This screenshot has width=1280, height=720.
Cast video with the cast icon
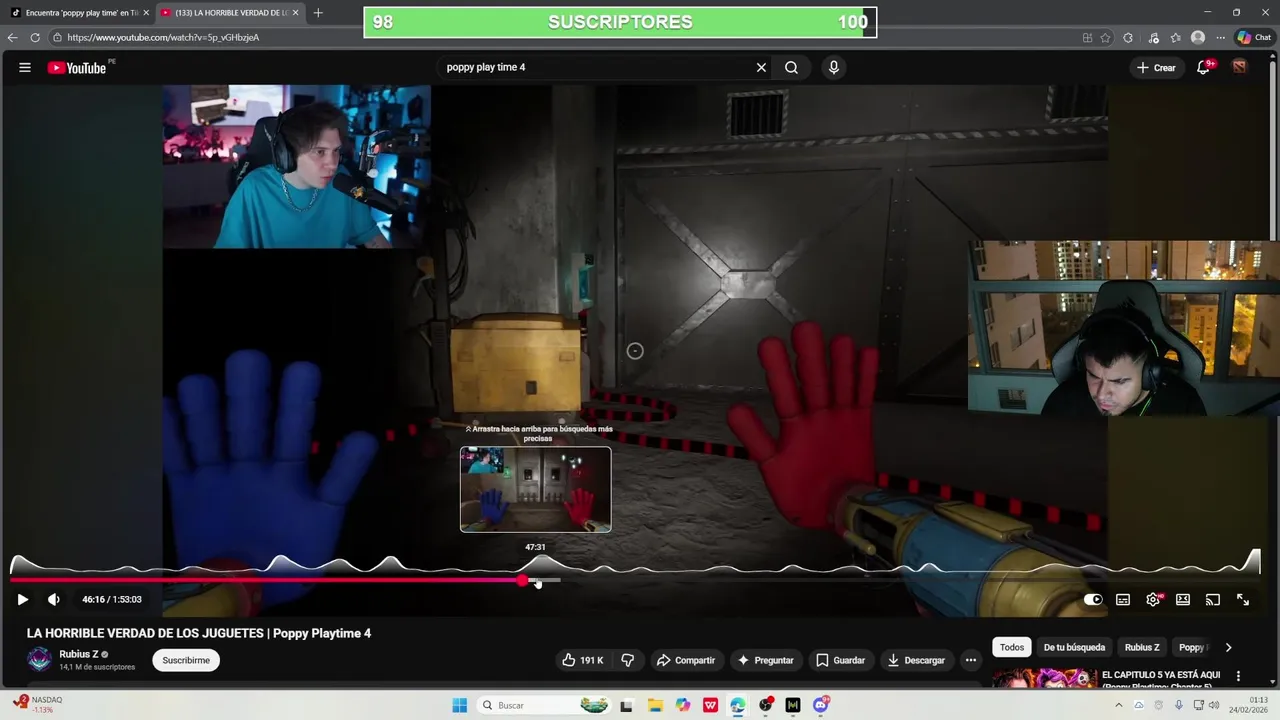[1213, 599]
